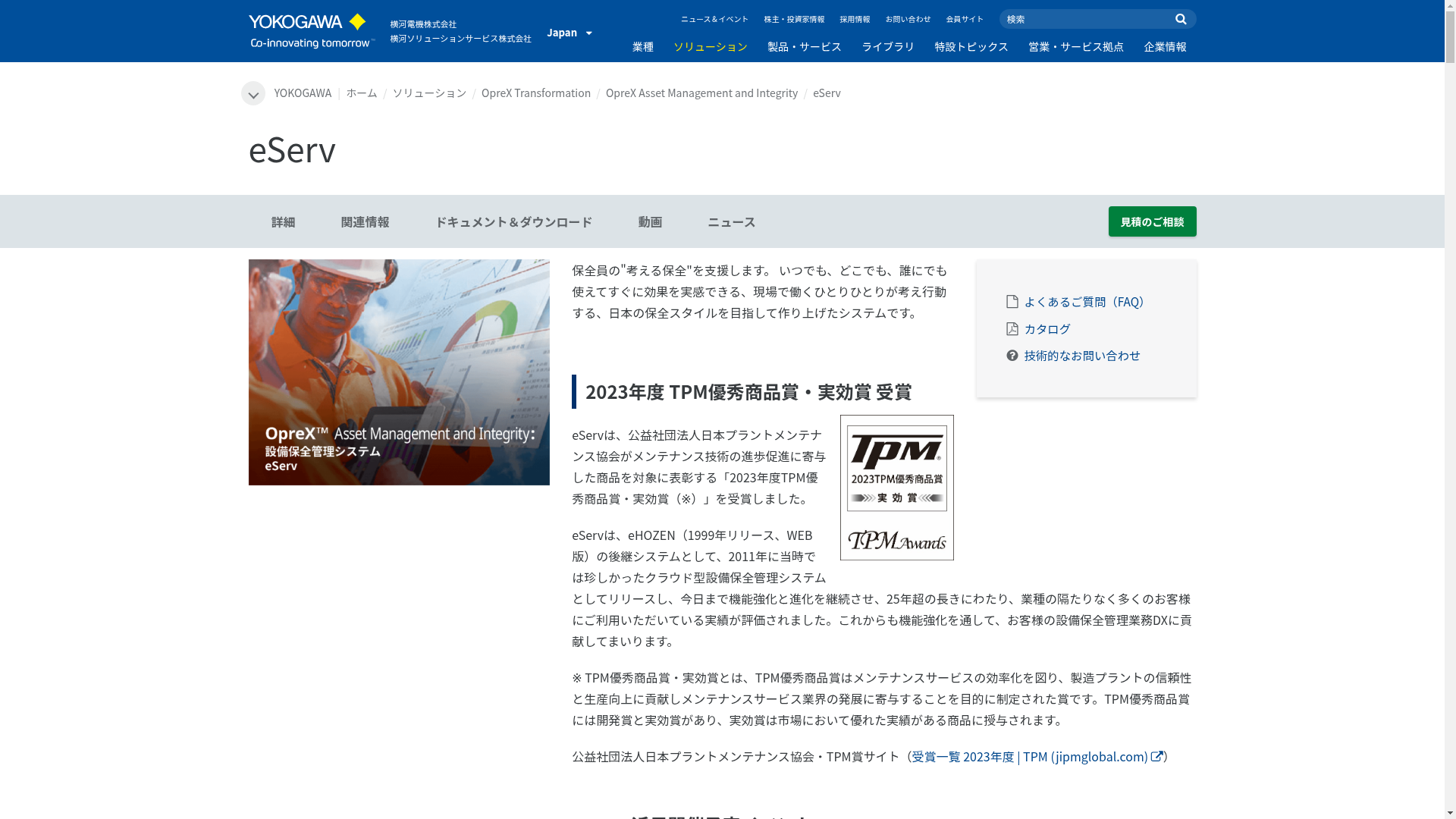Click the eServ page title
This screenshot has width=1456, height=819.
pyautogui.click(x=292, y=149)
